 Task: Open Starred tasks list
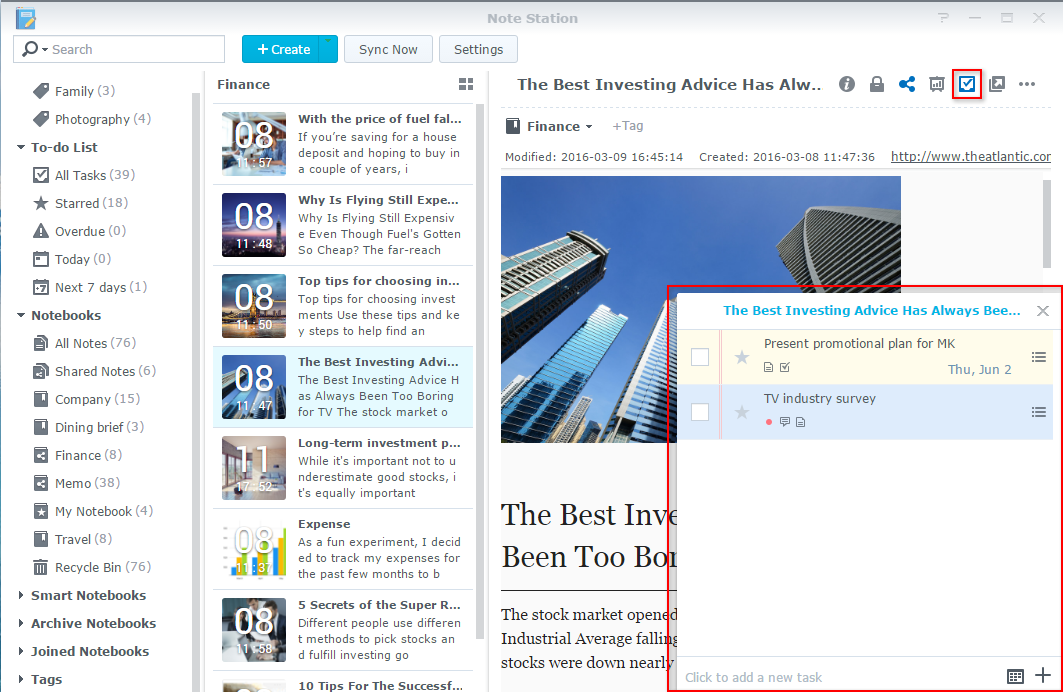pyautogui.click(x=80, y=203)
